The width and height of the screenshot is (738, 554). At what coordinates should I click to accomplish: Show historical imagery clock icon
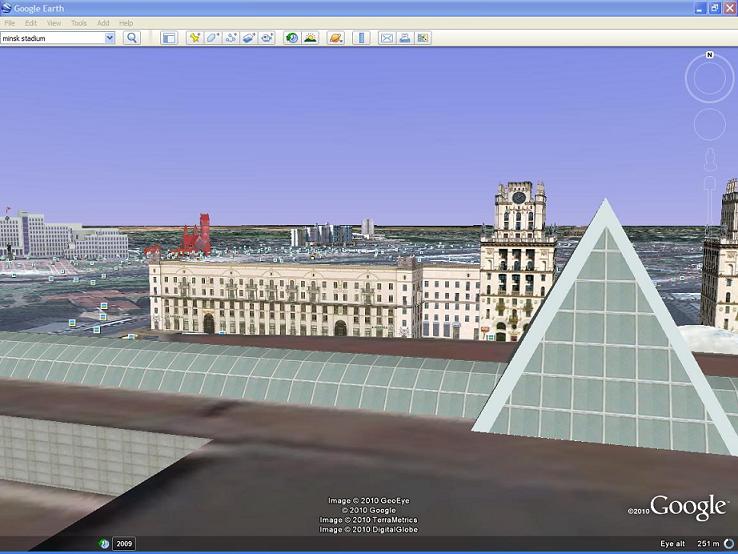click(292, 38)
